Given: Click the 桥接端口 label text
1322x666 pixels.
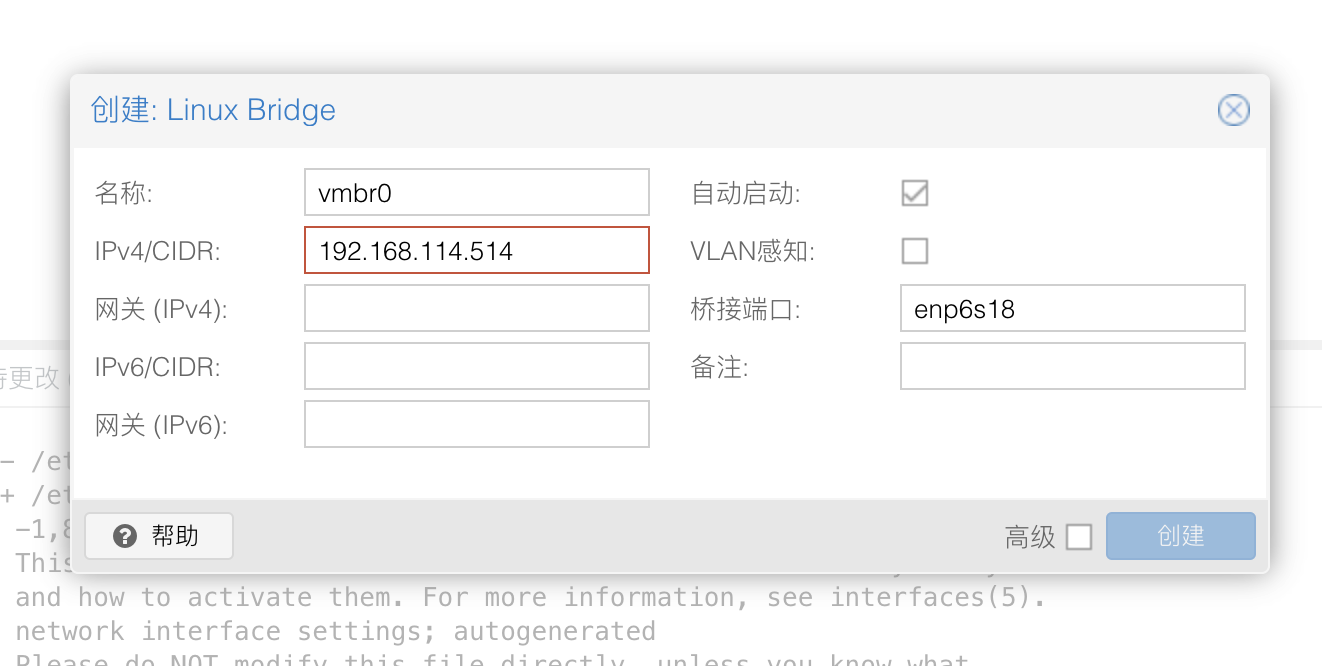Looking at the screenshot, I should pos(745,309).
